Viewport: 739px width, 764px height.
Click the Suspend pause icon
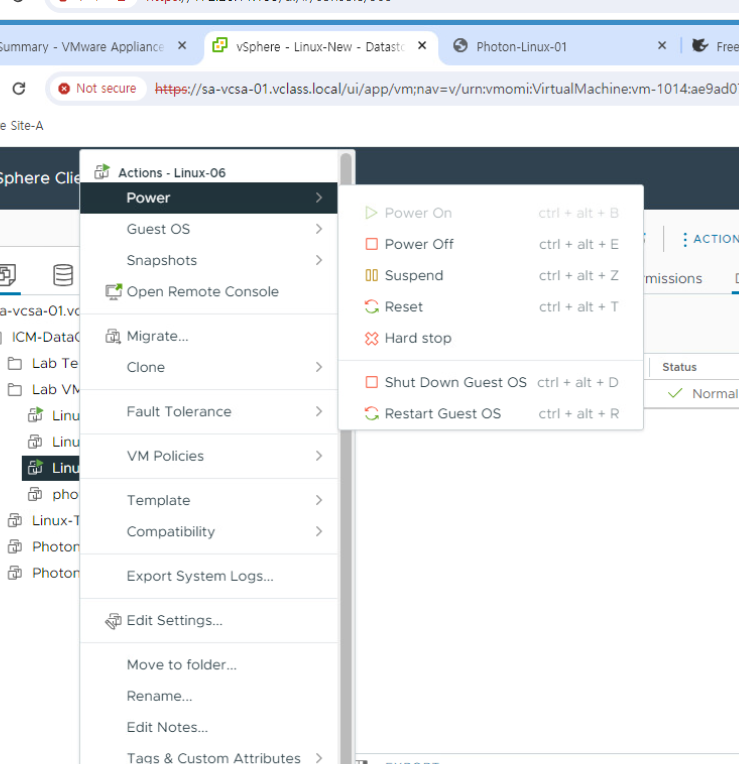pyautogui.click(x=371, y=275)
